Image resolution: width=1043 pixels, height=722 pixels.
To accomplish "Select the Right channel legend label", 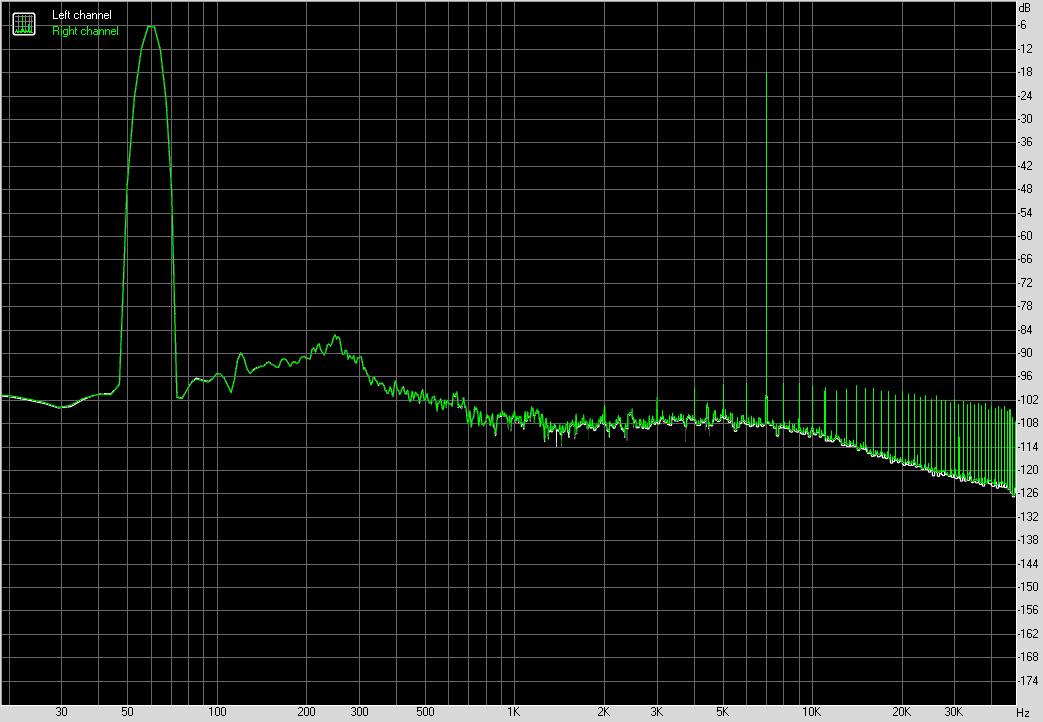I will point(85,31).
